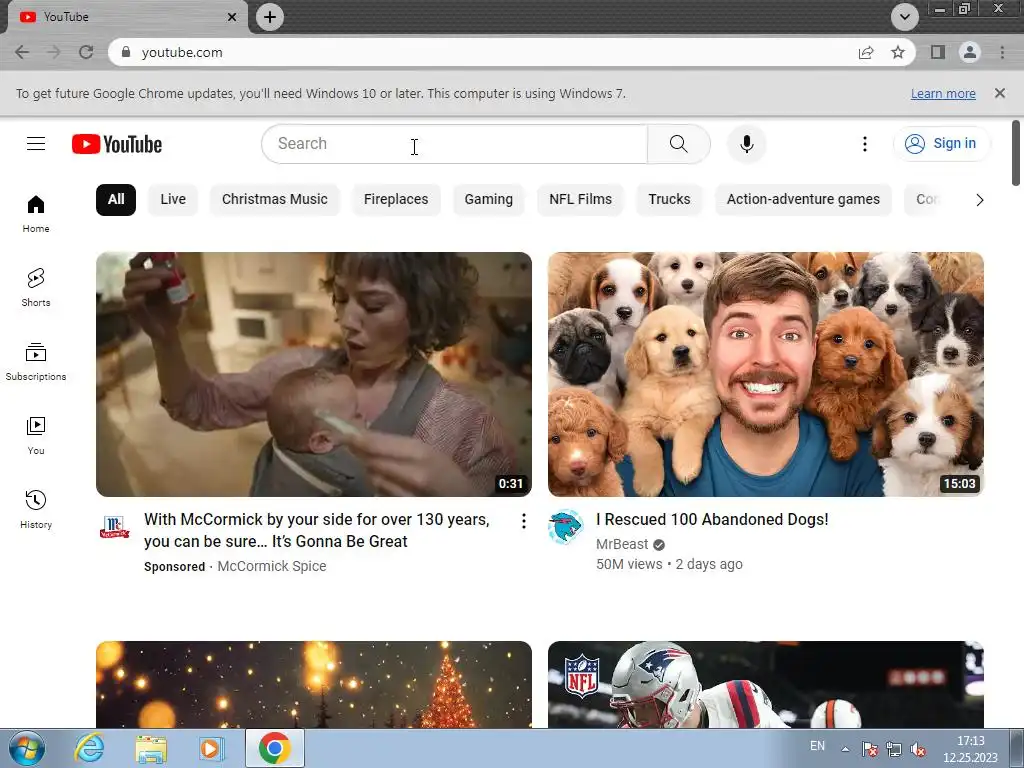Open Subscriptions in sidebar
The width and height of the screenshot is (1024, 768).
36,362
